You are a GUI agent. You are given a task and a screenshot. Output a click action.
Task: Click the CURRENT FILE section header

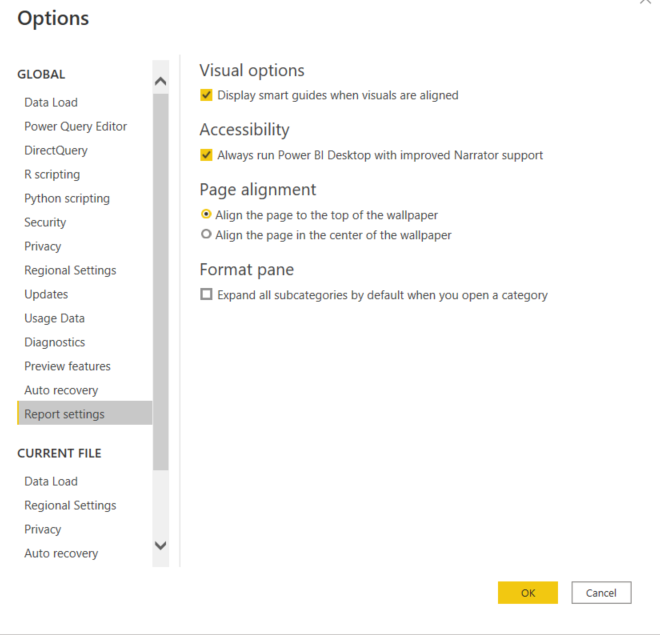(59, 453)
